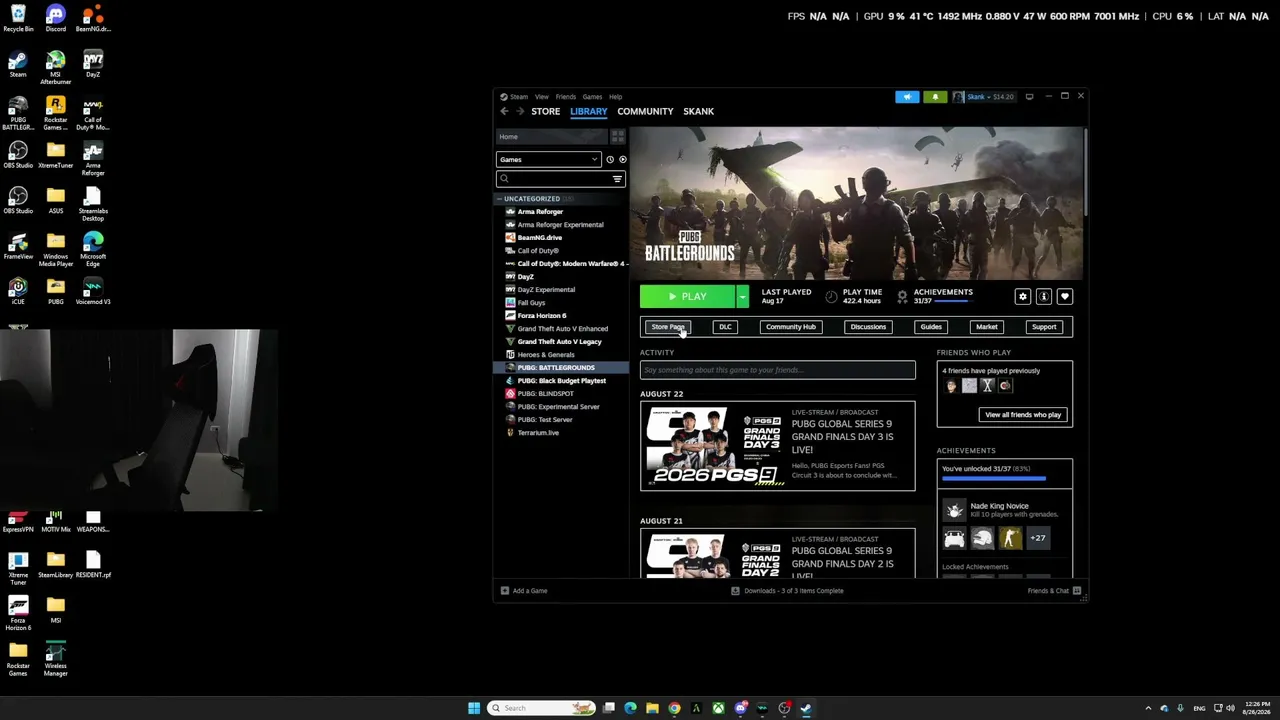
Task: Open the Xbox app in taskbar
Action: (x=718, y=708)
